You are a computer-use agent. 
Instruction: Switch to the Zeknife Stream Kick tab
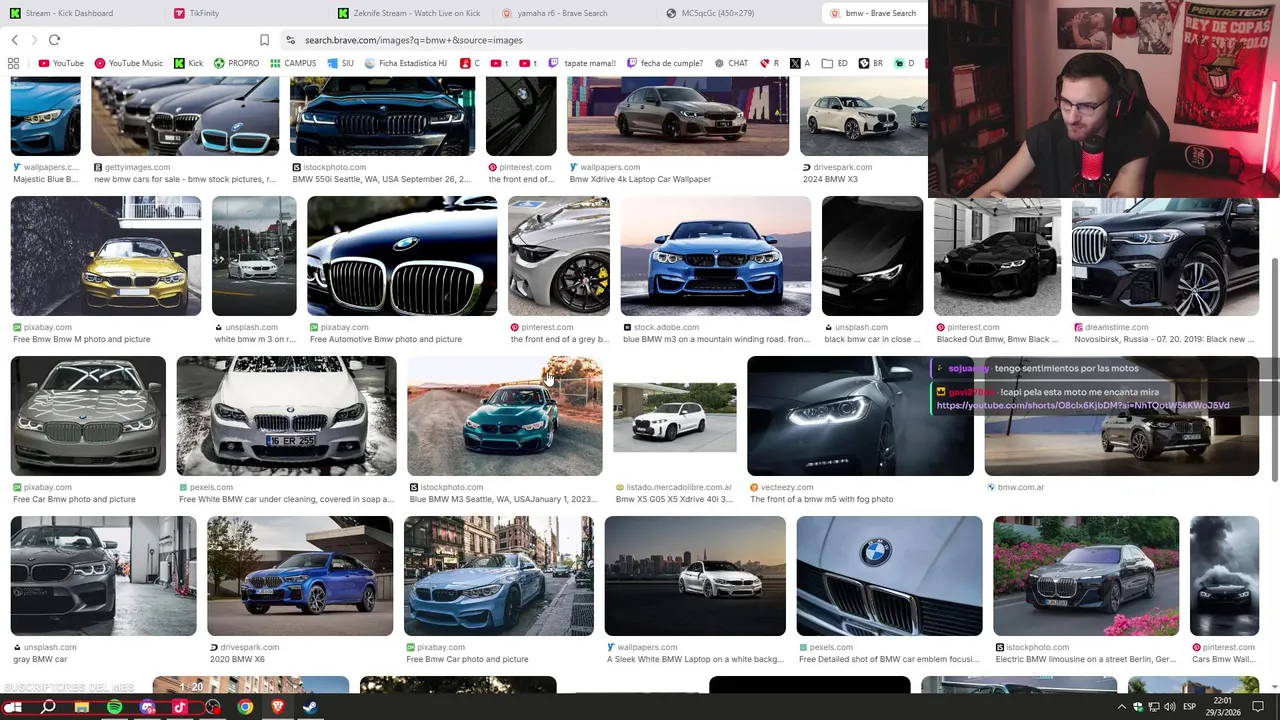click(409, 13)
